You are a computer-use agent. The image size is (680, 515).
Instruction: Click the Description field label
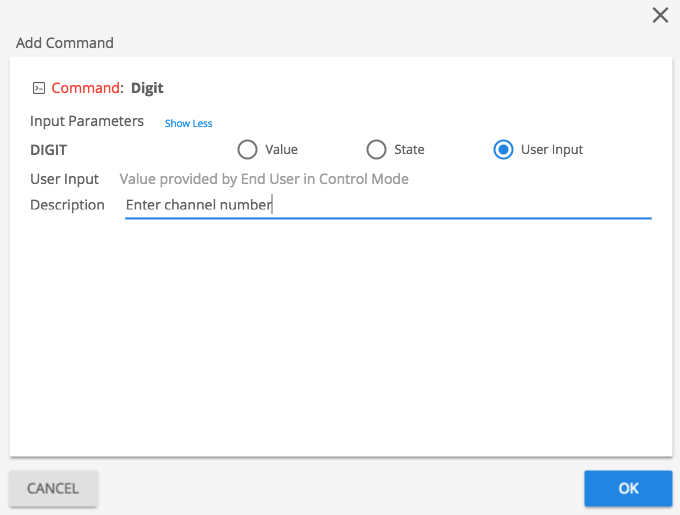(x=67, y=205)
